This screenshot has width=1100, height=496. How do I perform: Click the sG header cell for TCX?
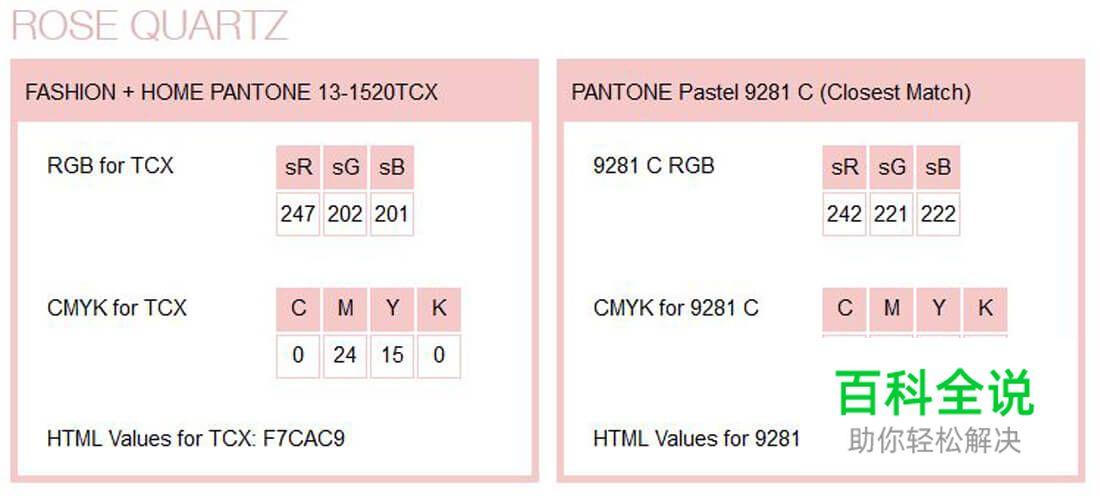tap(345, 168)
